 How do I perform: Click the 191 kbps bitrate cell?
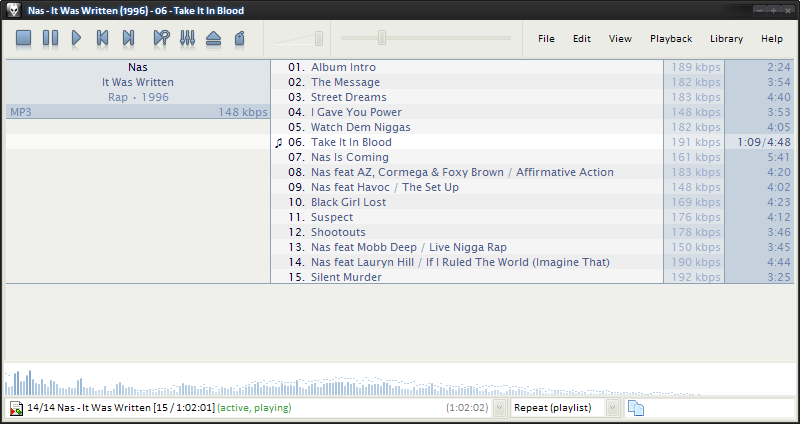pos(696,142)
